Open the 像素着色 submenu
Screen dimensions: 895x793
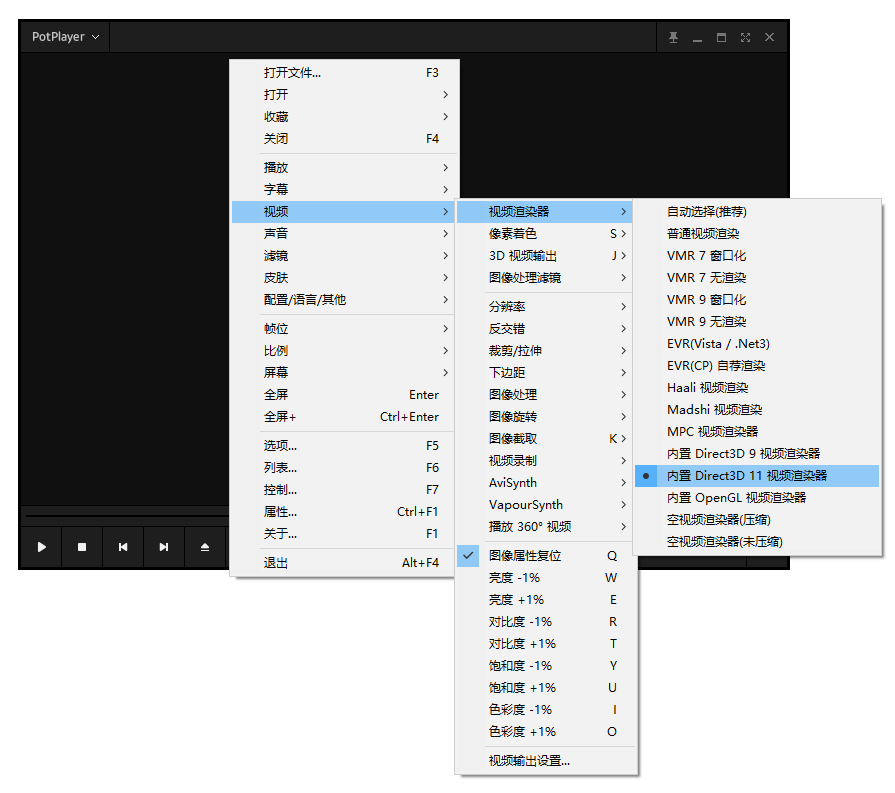546,234
